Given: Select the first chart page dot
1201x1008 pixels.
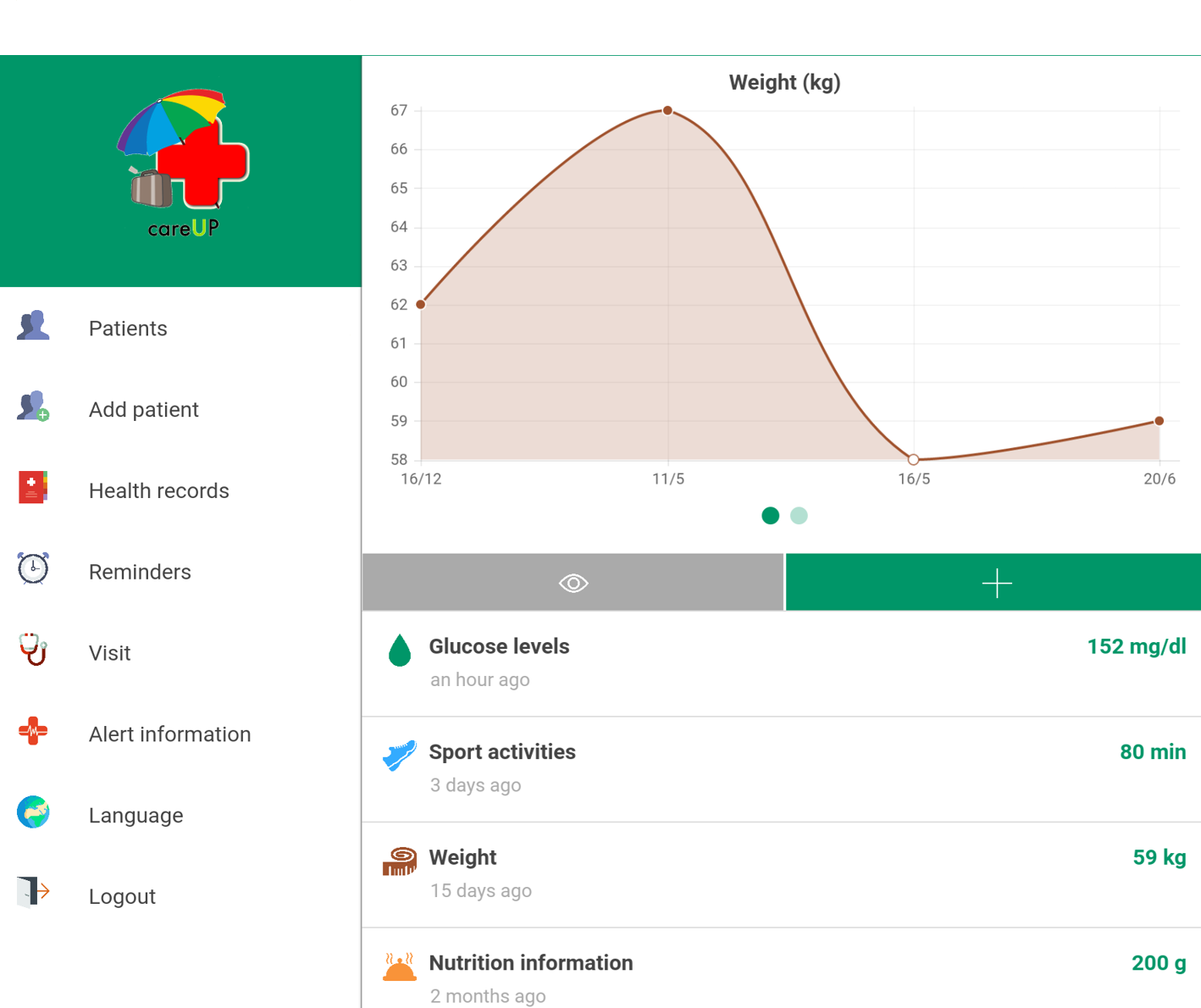Looking at the screenshot, I should click(x=770, y=516).
